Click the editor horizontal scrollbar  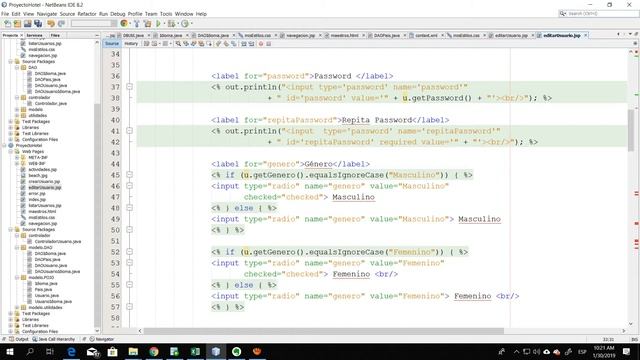click(324, 331)
